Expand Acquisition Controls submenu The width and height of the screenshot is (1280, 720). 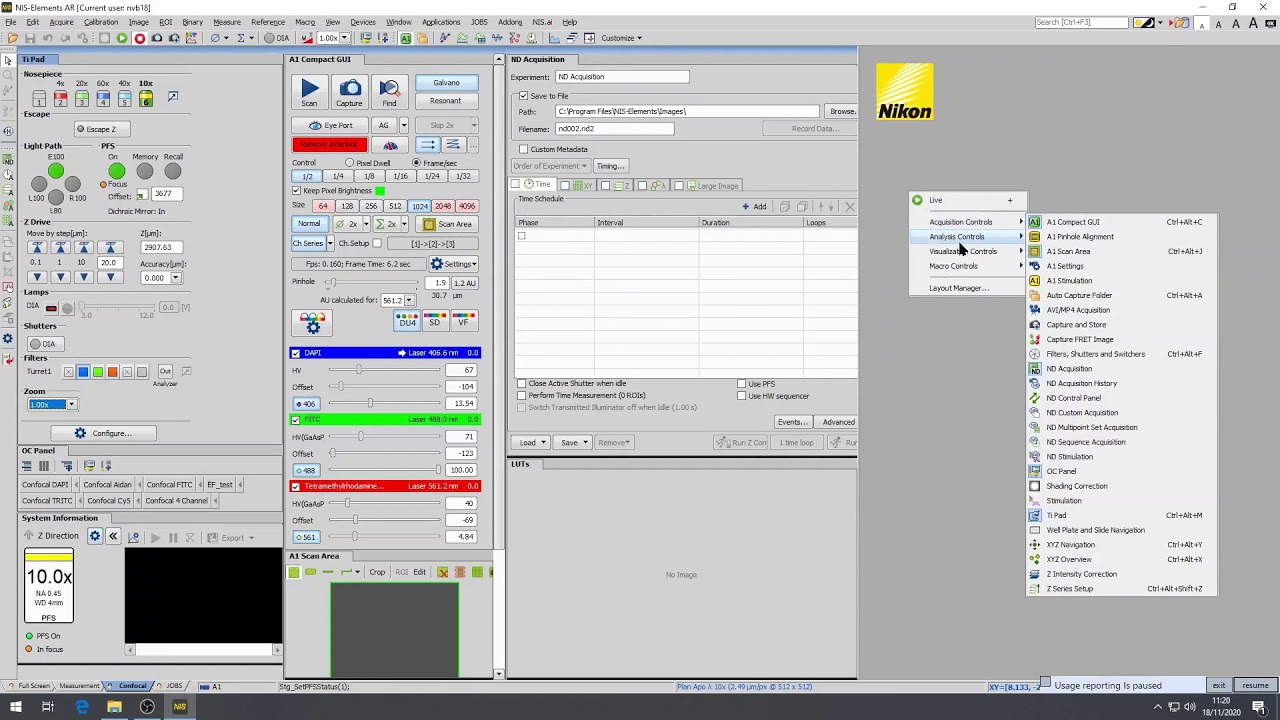(967, 222)
